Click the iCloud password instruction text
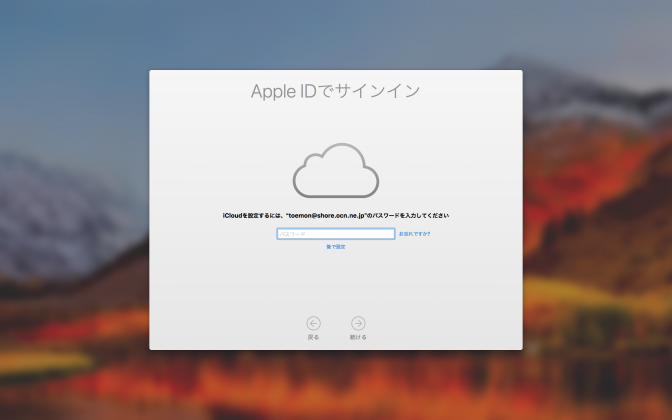Viewport: 672px width, 420px height. 336,216
